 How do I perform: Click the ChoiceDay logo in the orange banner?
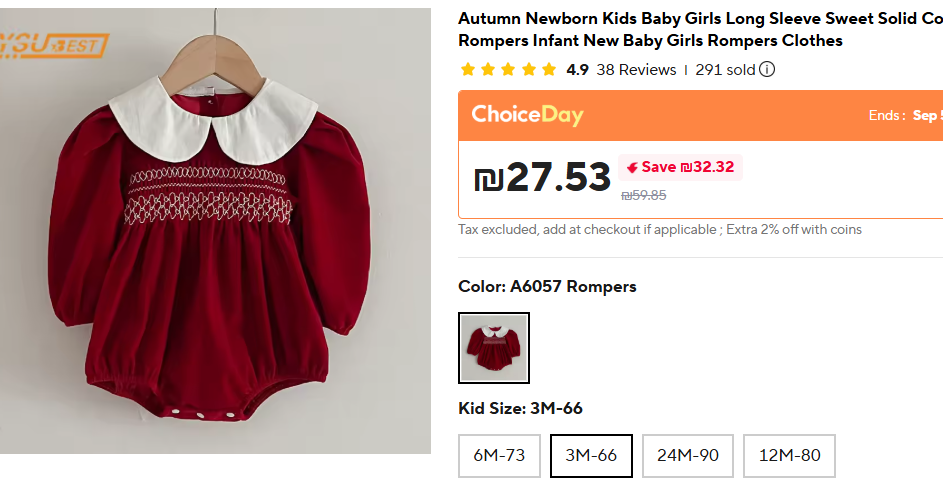(527, 115)
